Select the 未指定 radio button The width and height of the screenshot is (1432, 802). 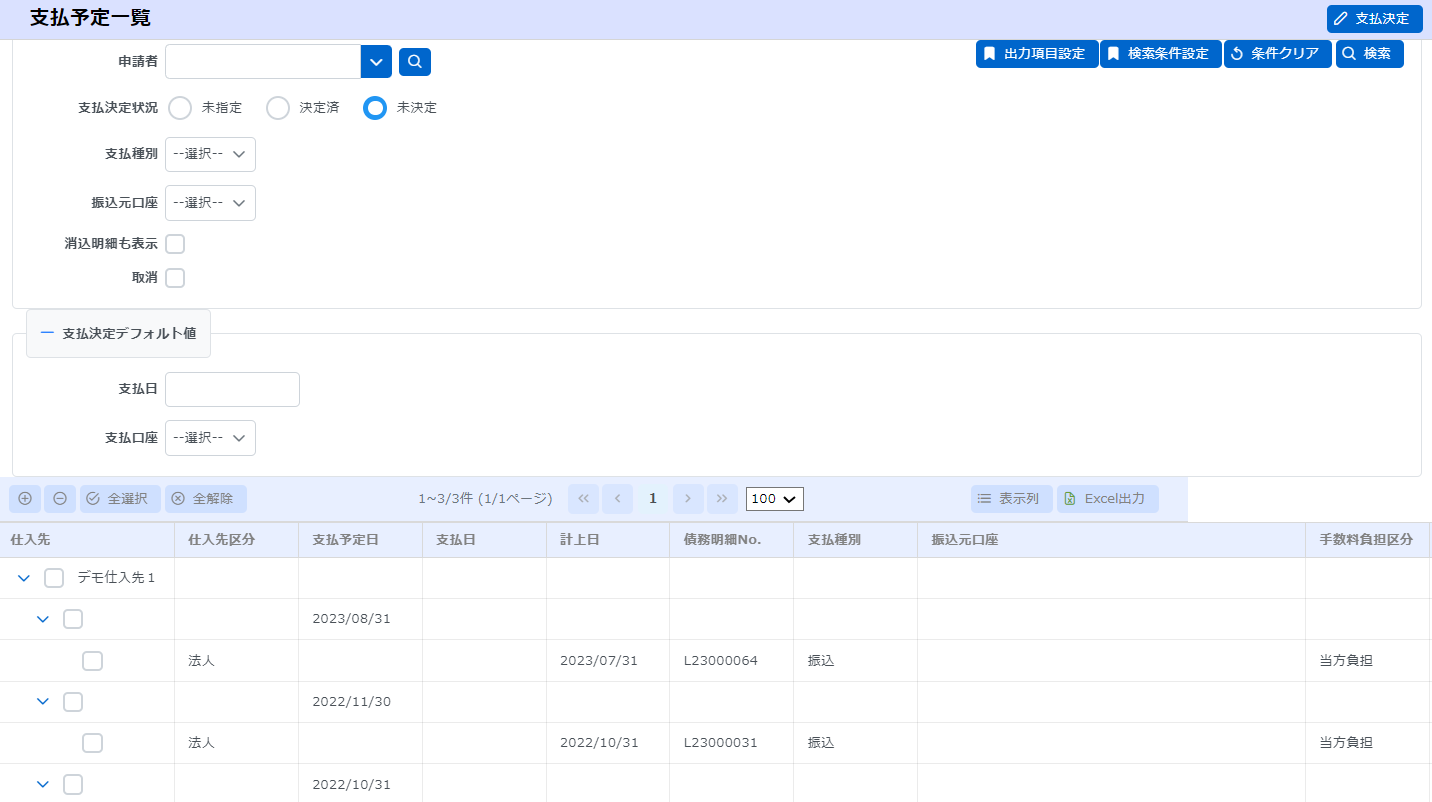180,108
